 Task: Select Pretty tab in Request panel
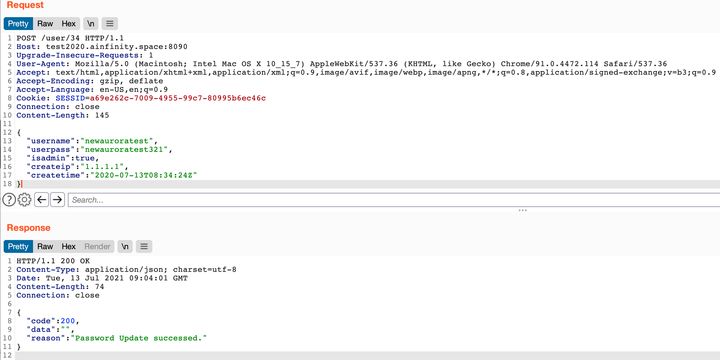[x=18, y=23]
